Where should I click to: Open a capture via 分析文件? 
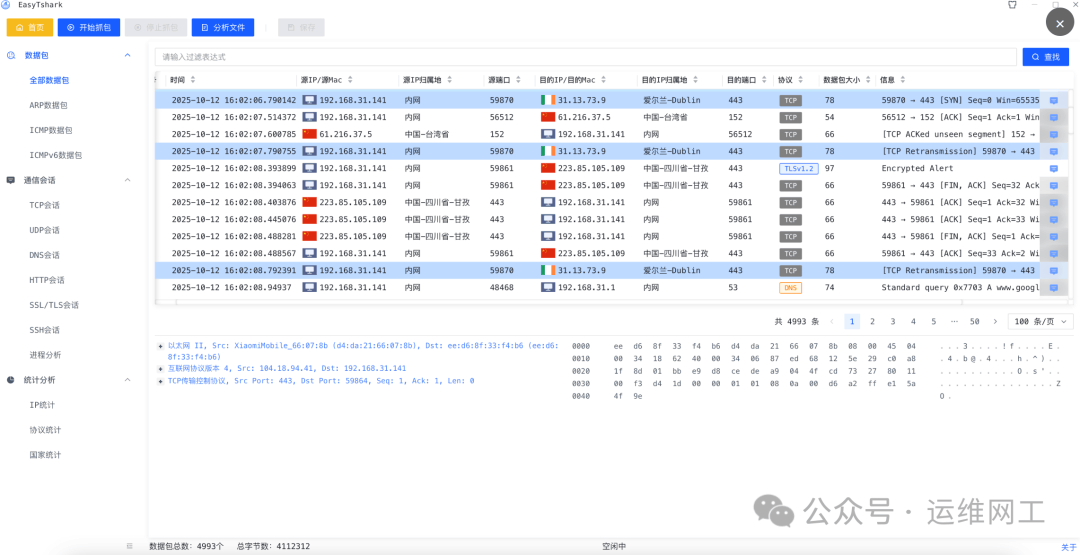pos(222,28)
